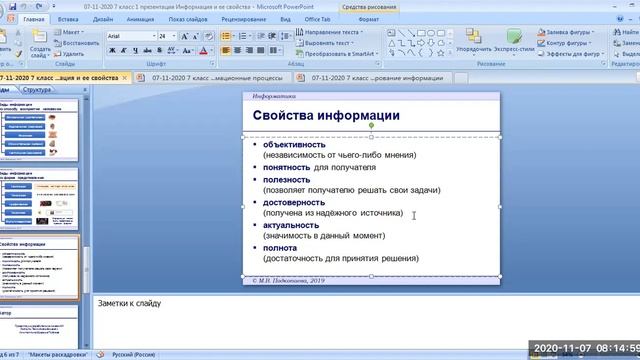The image size is (640, 360).
Task: Select the triangle shape in gallery
Action: point(391,43)
